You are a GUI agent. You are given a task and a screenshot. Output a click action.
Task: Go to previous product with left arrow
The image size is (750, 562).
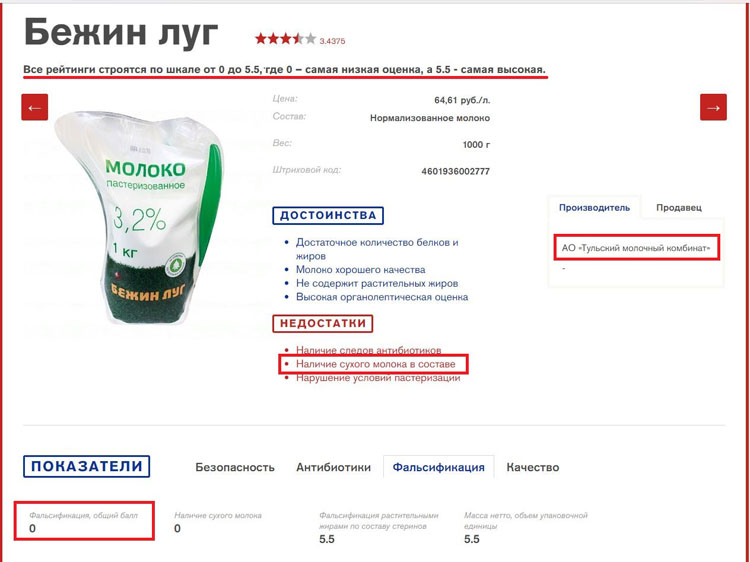[34, 107]
